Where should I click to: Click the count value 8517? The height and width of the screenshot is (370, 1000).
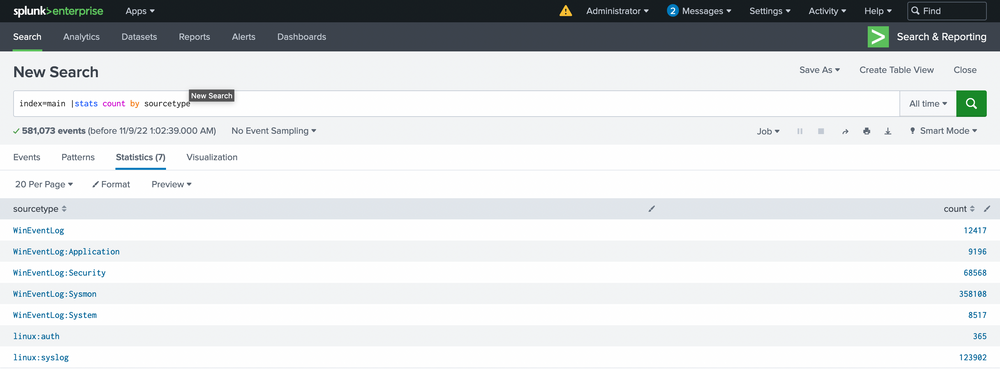point(977,315)
